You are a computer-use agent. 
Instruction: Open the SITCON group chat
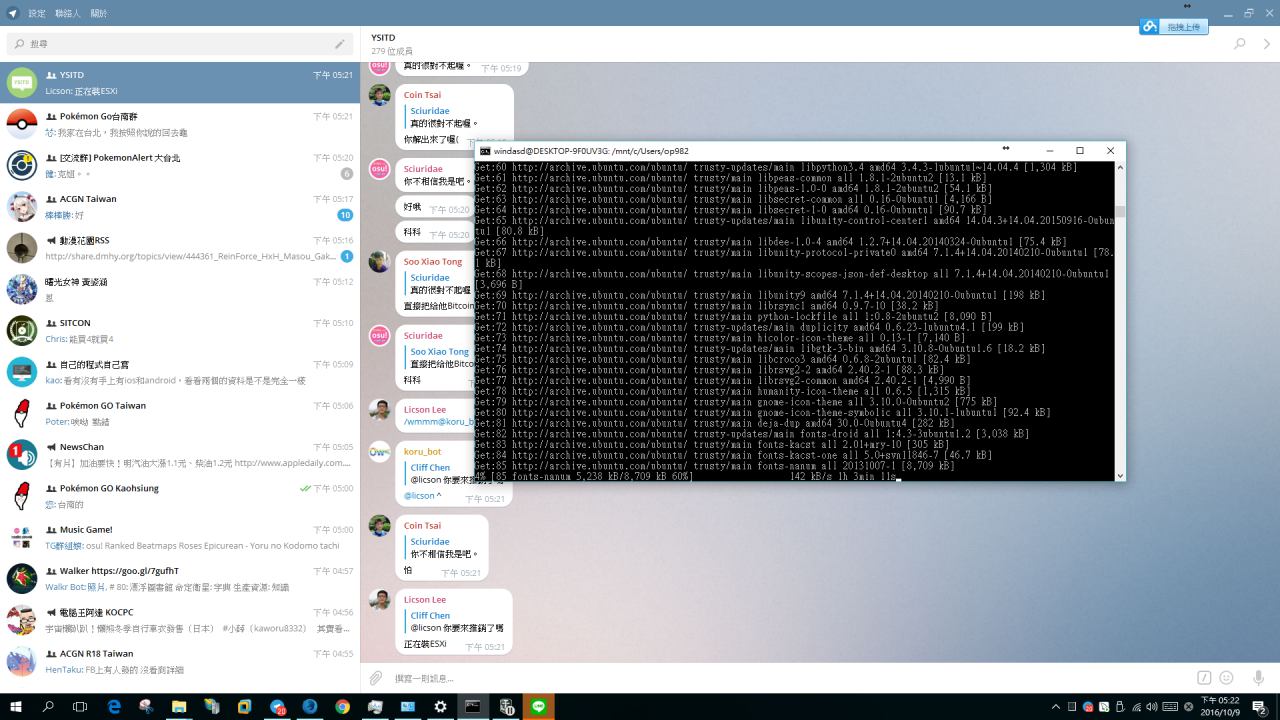[180, 330]
